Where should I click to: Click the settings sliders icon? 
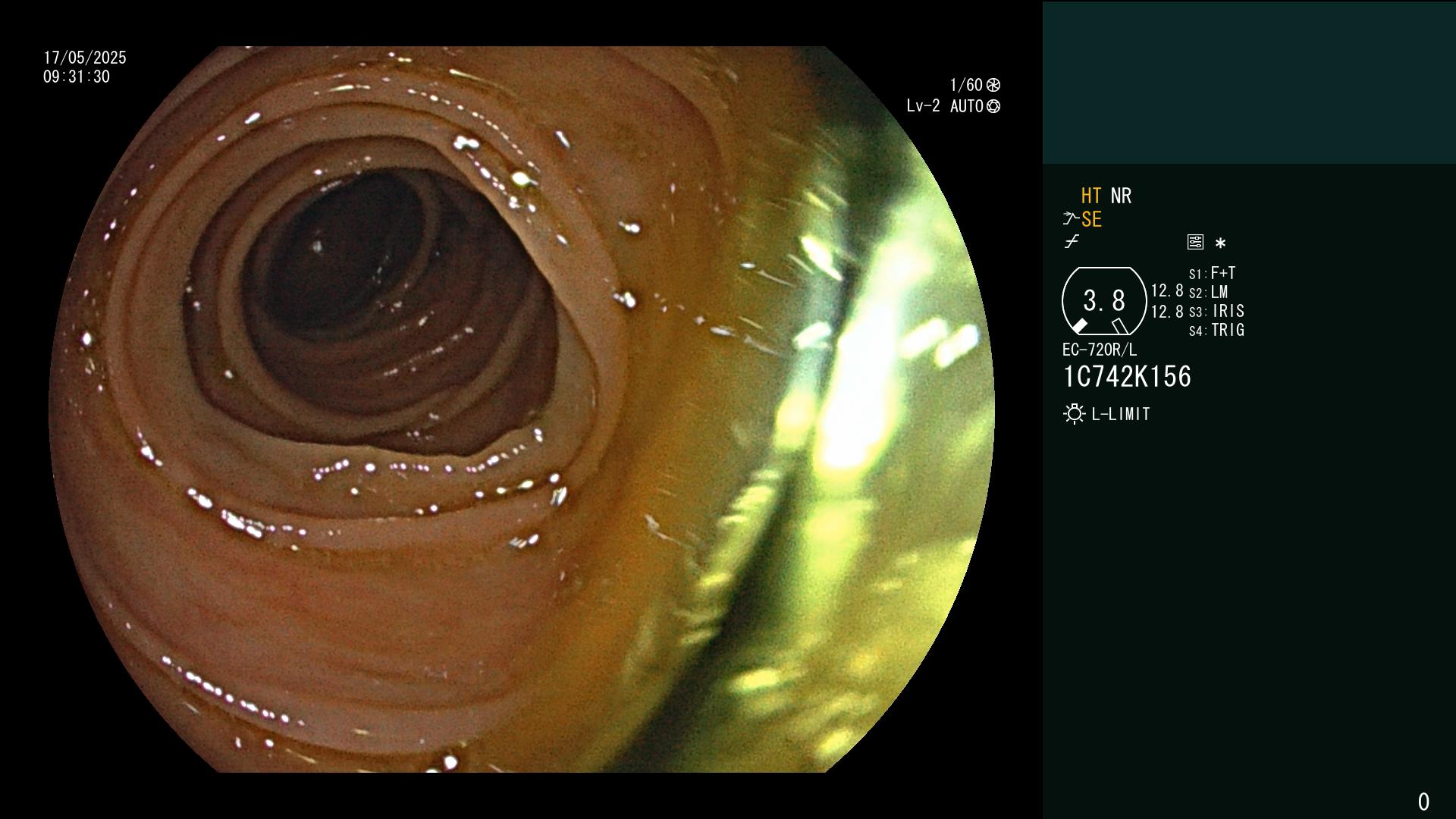tap(1195, 242)
